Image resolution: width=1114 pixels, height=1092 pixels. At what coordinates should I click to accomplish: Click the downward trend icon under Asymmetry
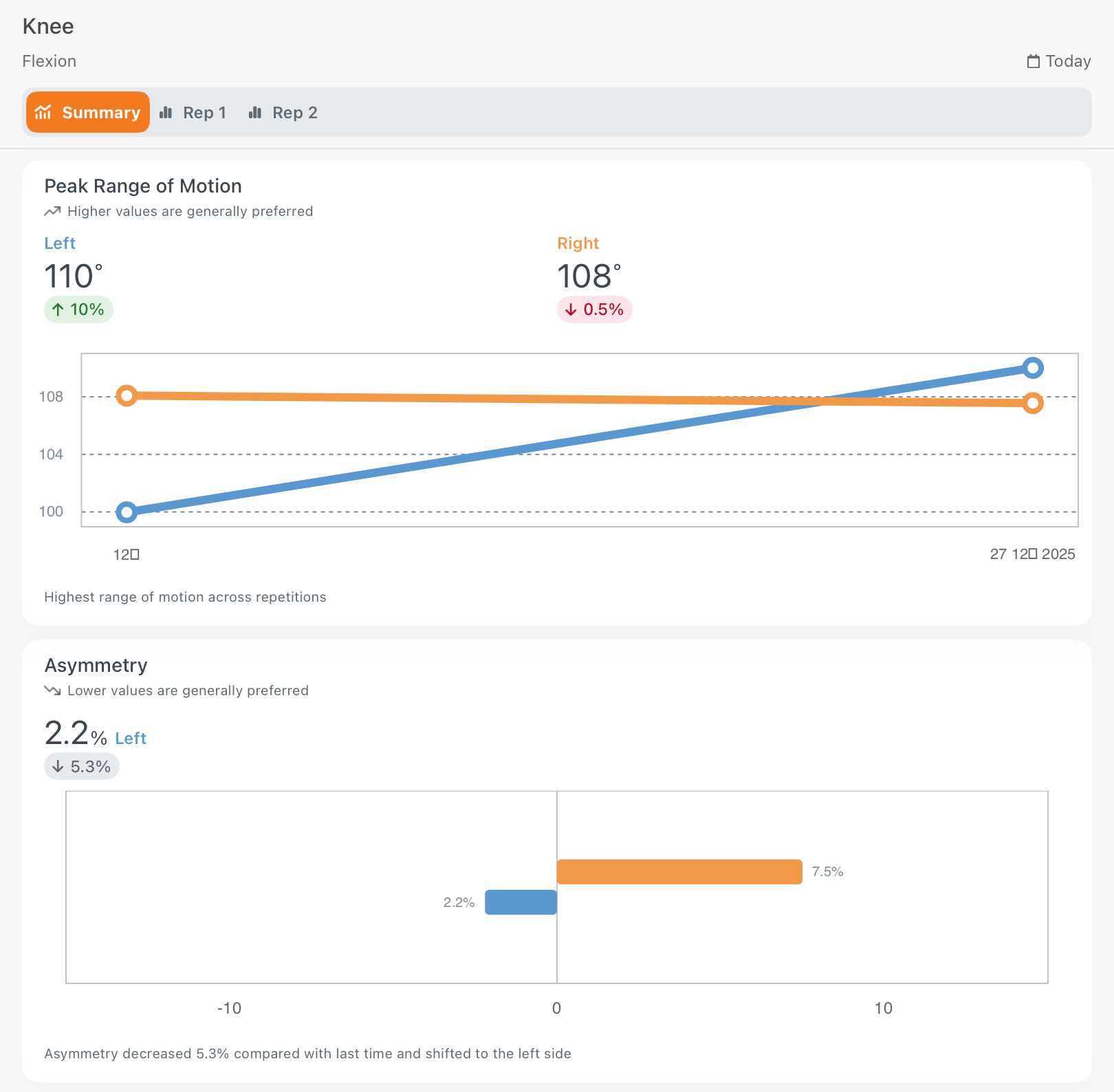[x=52, y=690]
